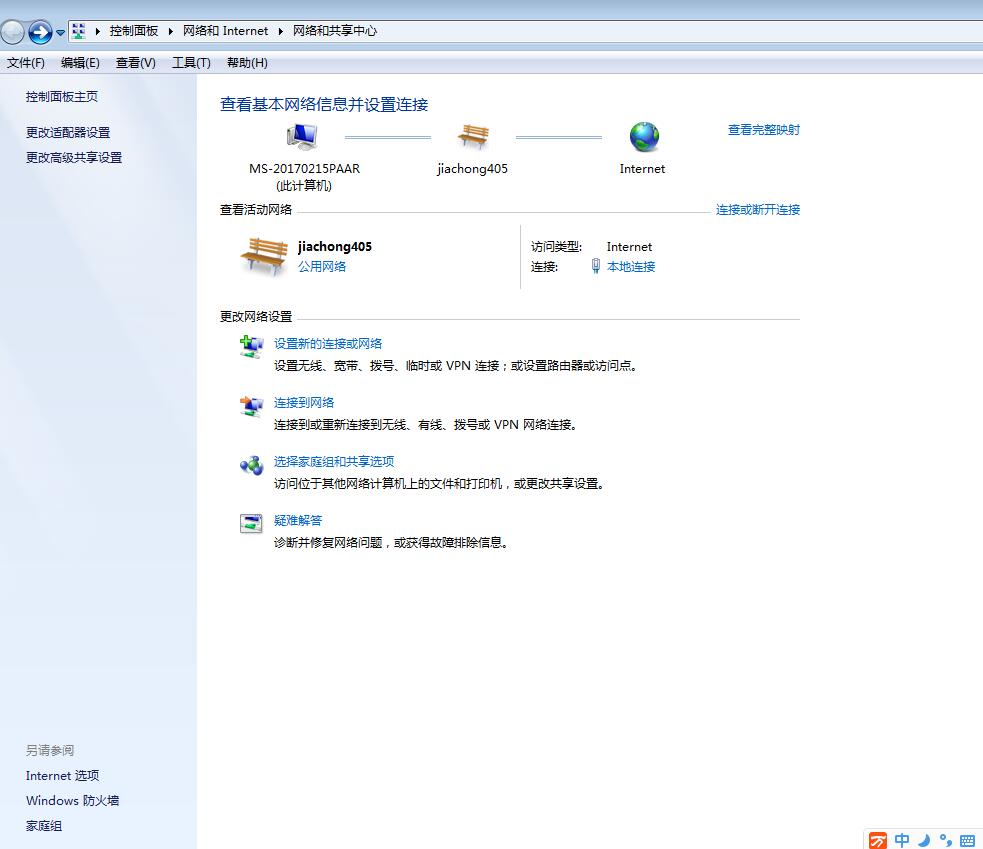
Task: Expand the arrow after 控制面板 breadcrumb
Action: [x=171, y=31]
